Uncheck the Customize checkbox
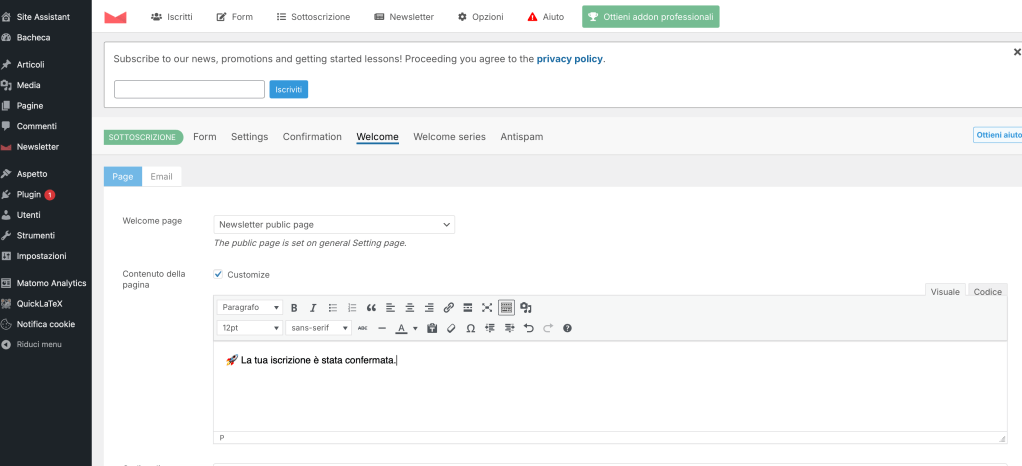The height and width of the screenshot is (466, 1022). pyautogui.click(x=218, y=274)
